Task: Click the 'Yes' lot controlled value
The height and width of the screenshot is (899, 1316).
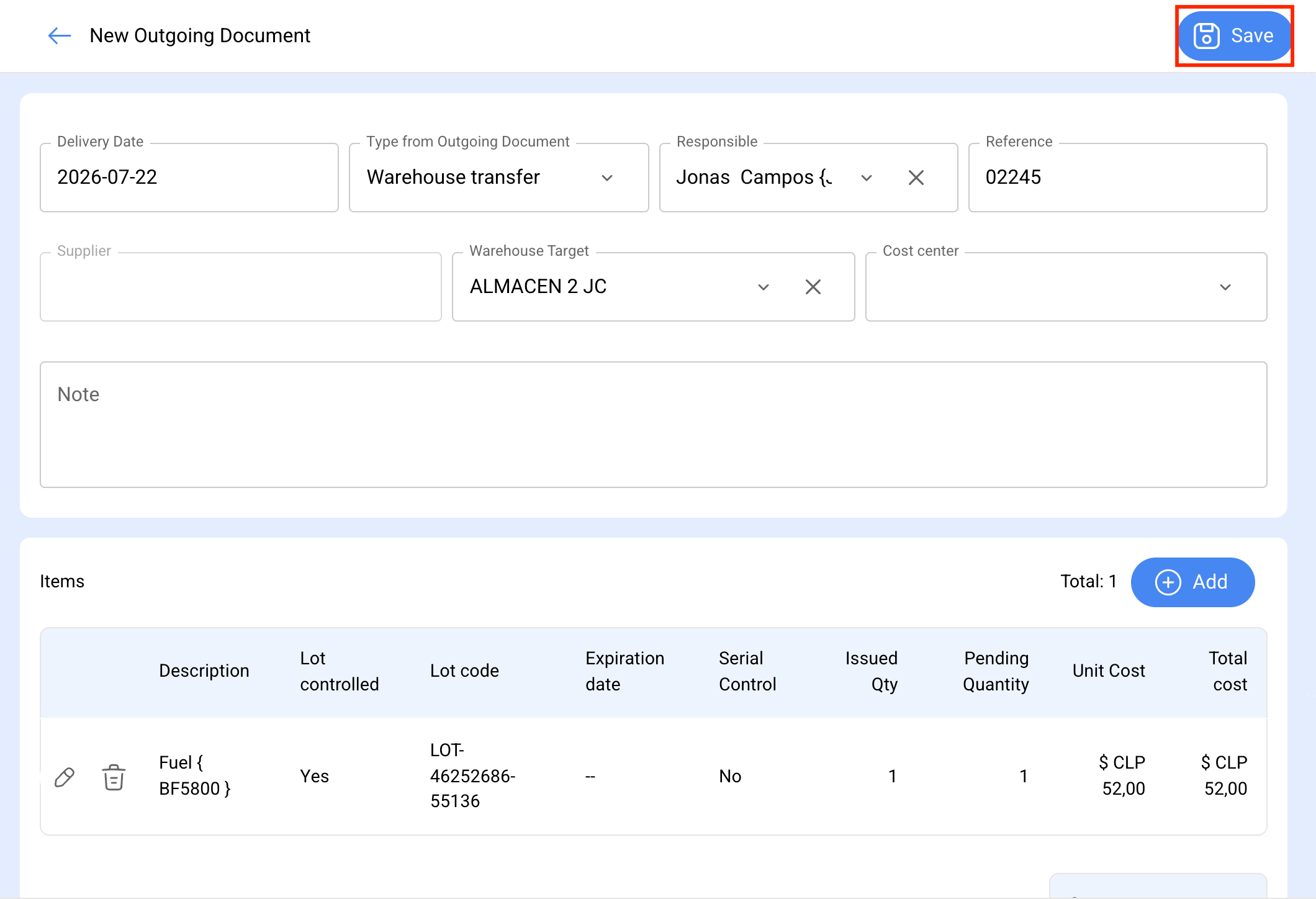Action: point(315,777)
